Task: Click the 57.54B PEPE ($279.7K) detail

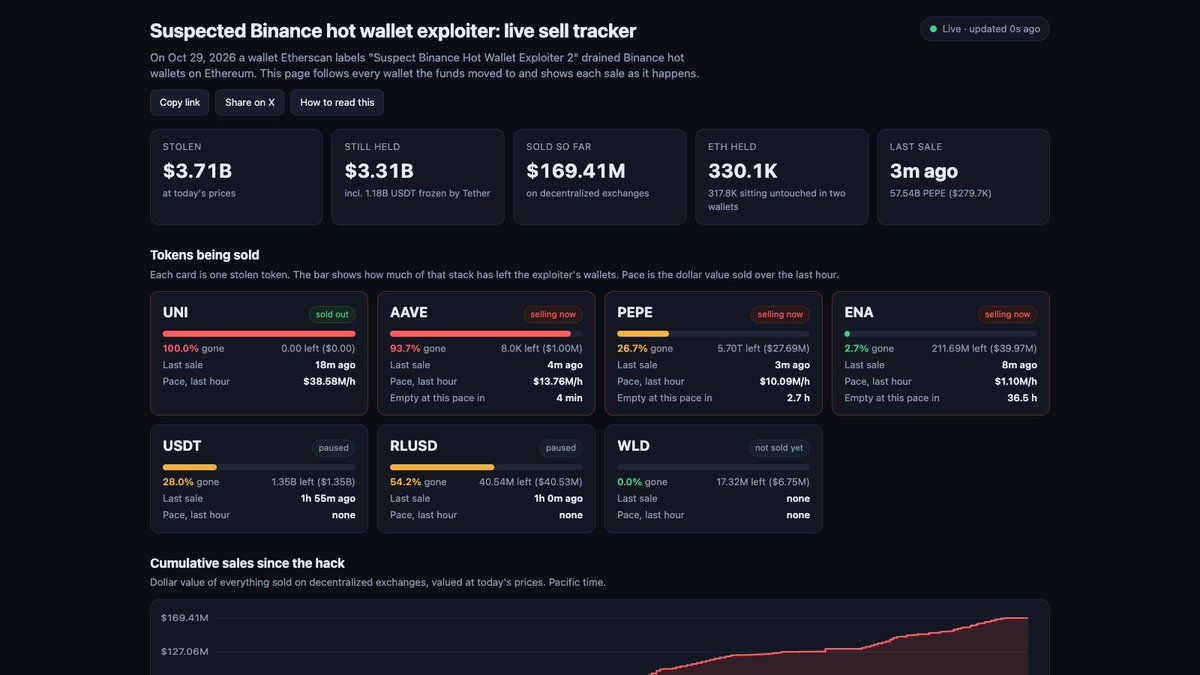Action: 942,193
